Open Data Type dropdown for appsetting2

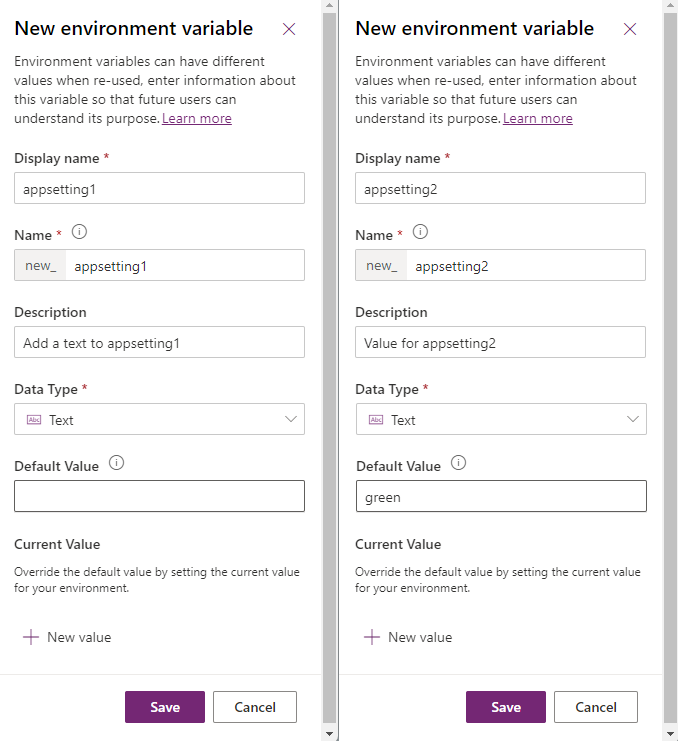tap(500, 420)
